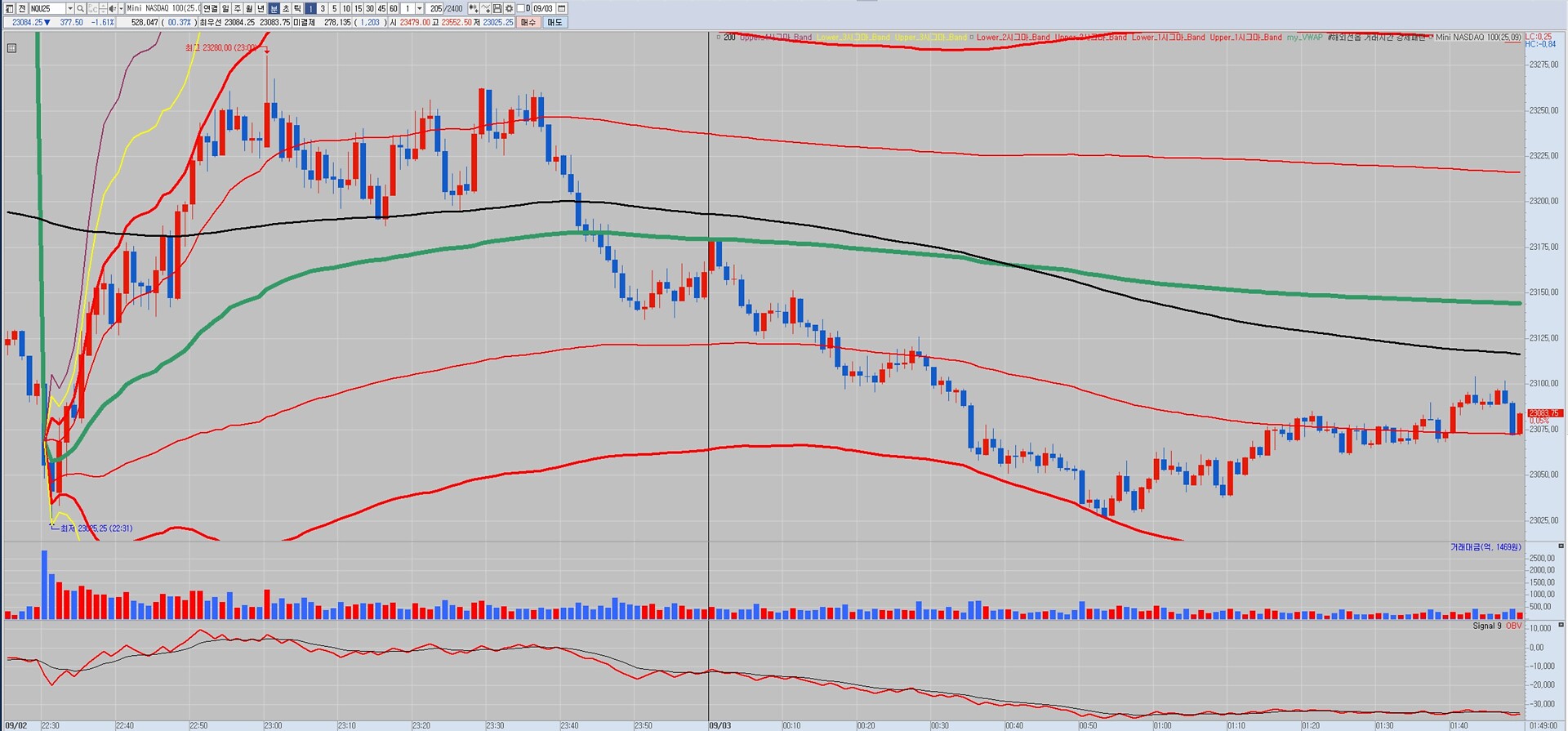This screenshot has width=1568, height=731.
Task: Click the 09/03 date marker on time axis
Action: click(720, 725)
